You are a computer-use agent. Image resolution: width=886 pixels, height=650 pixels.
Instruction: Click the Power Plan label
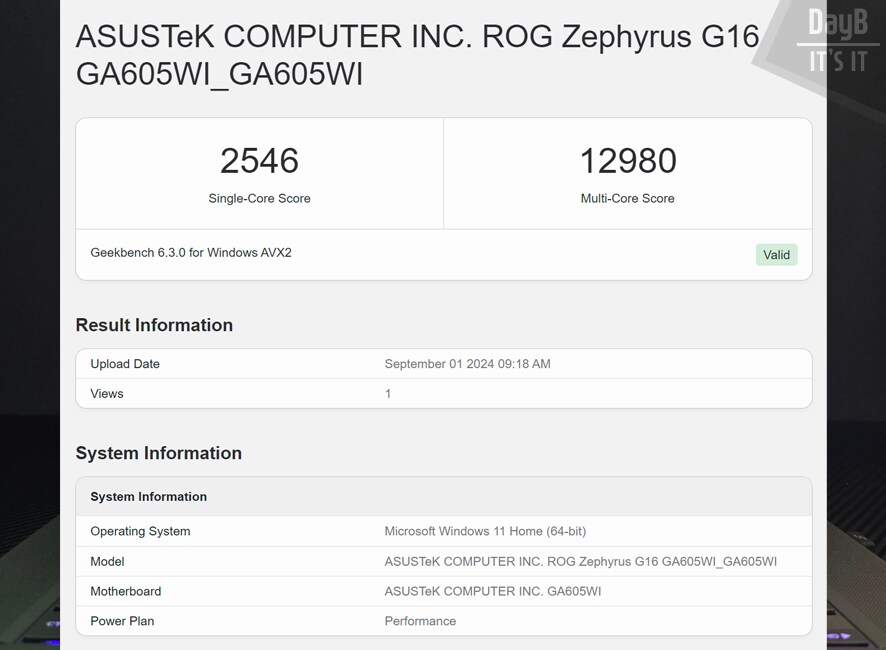pos(122,621)
